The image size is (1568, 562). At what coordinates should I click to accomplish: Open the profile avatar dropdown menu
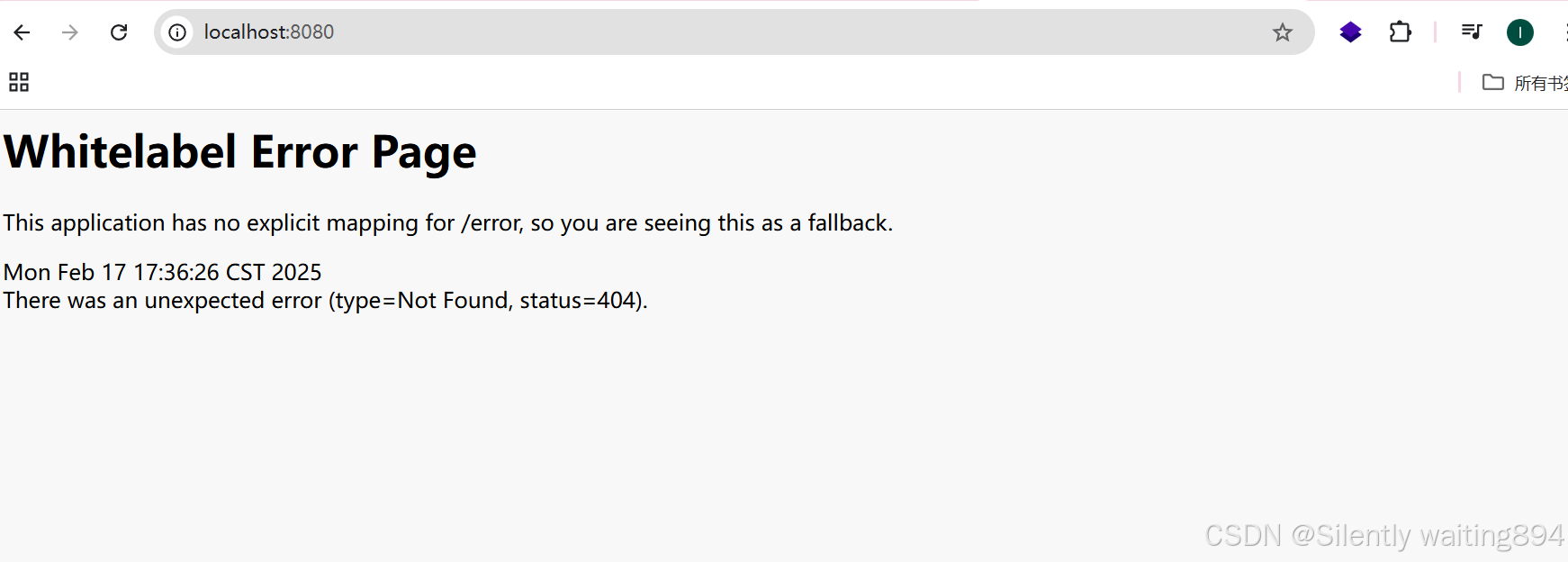(x=1520, y=32)
